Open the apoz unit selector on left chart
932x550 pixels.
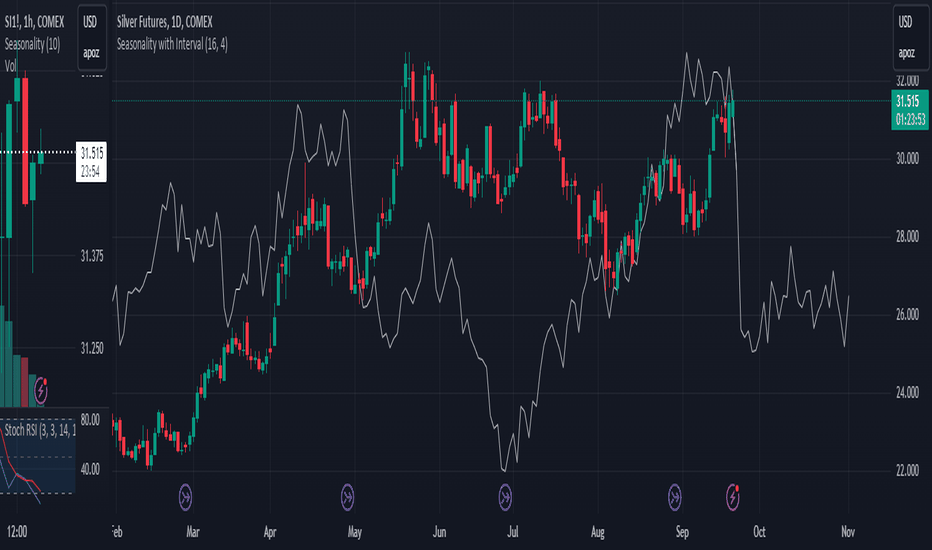click(91, 53)
